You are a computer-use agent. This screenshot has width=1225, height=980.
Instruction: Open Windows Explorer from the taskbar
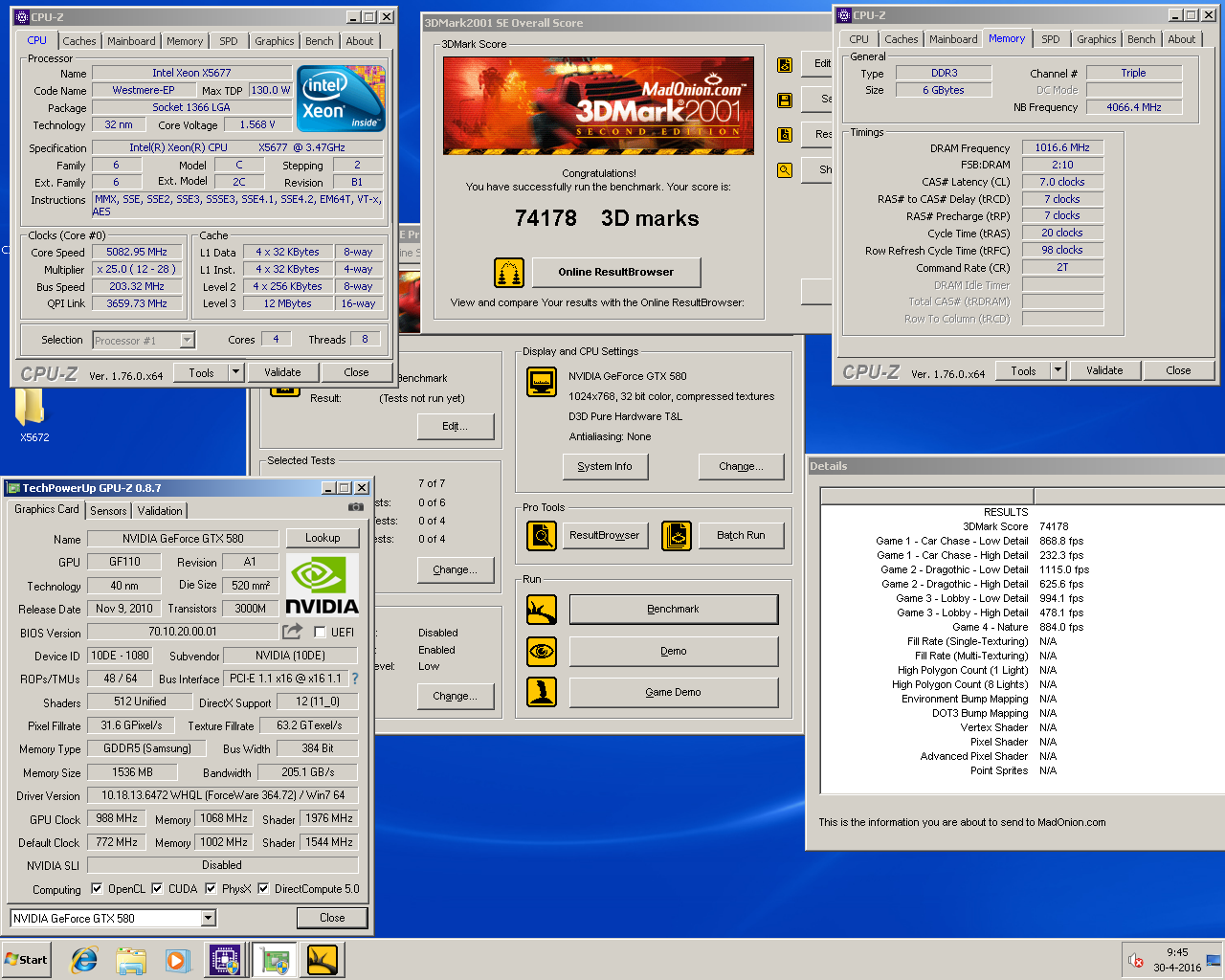(131, 960)
